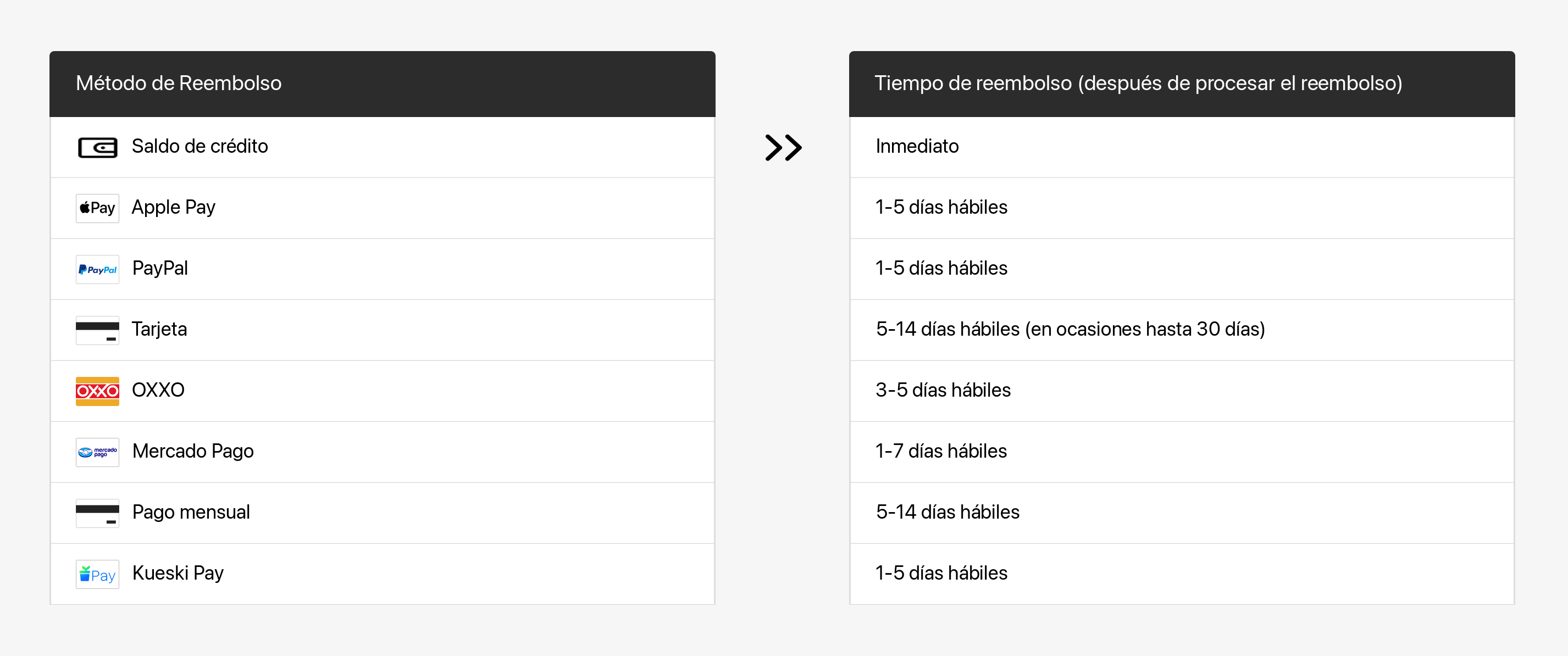The height and width of the screenshot is (656, 1568).
Task: Click the Pago mensual card icon
Action: click(97, 513)
